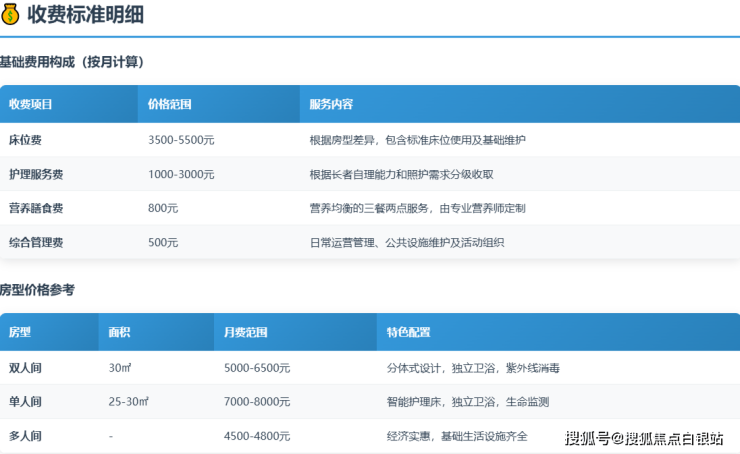
Task: Click the 单人间 room type row
Action: [25, 402]
